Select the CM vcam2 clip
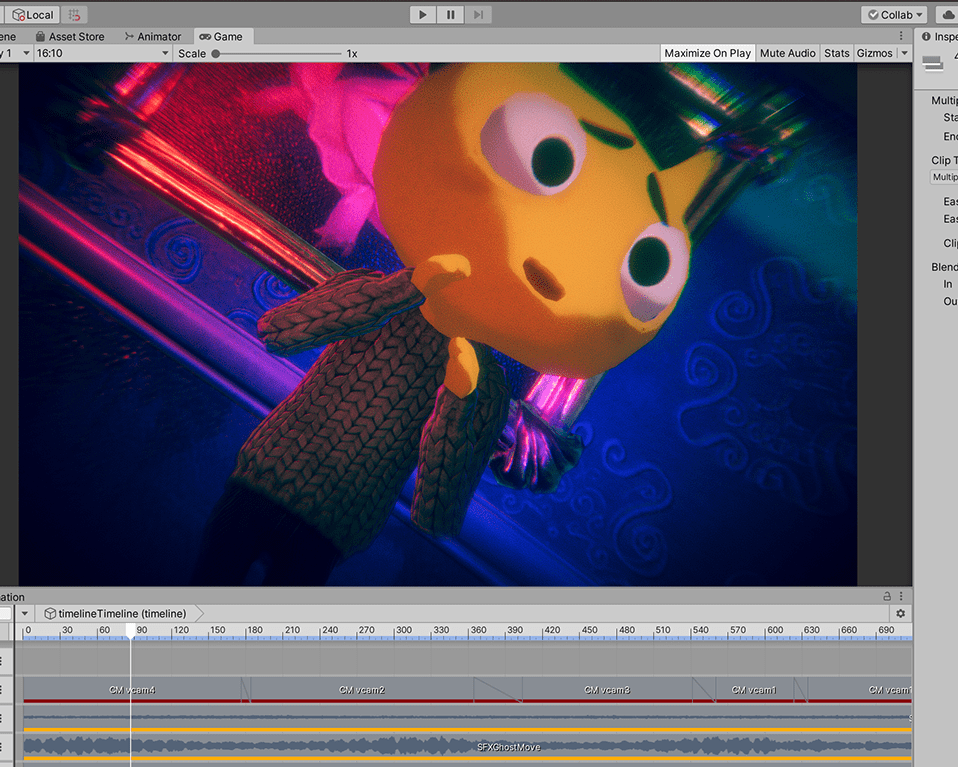958x767 pixels. [x=362, y=689]
